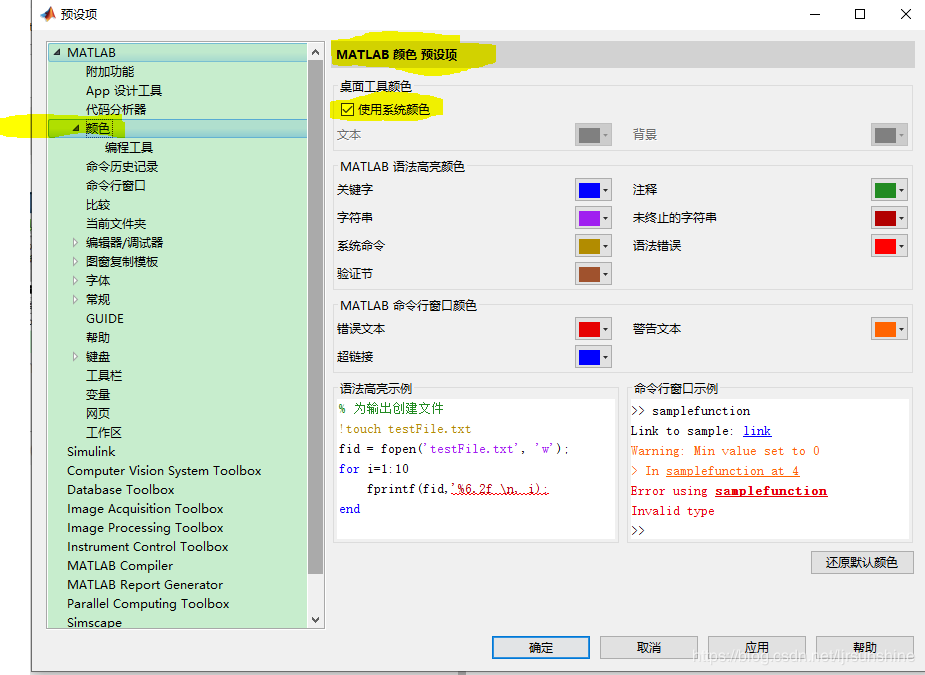Click the 帮助 button at bottom
925x675 pixels.
865,647
